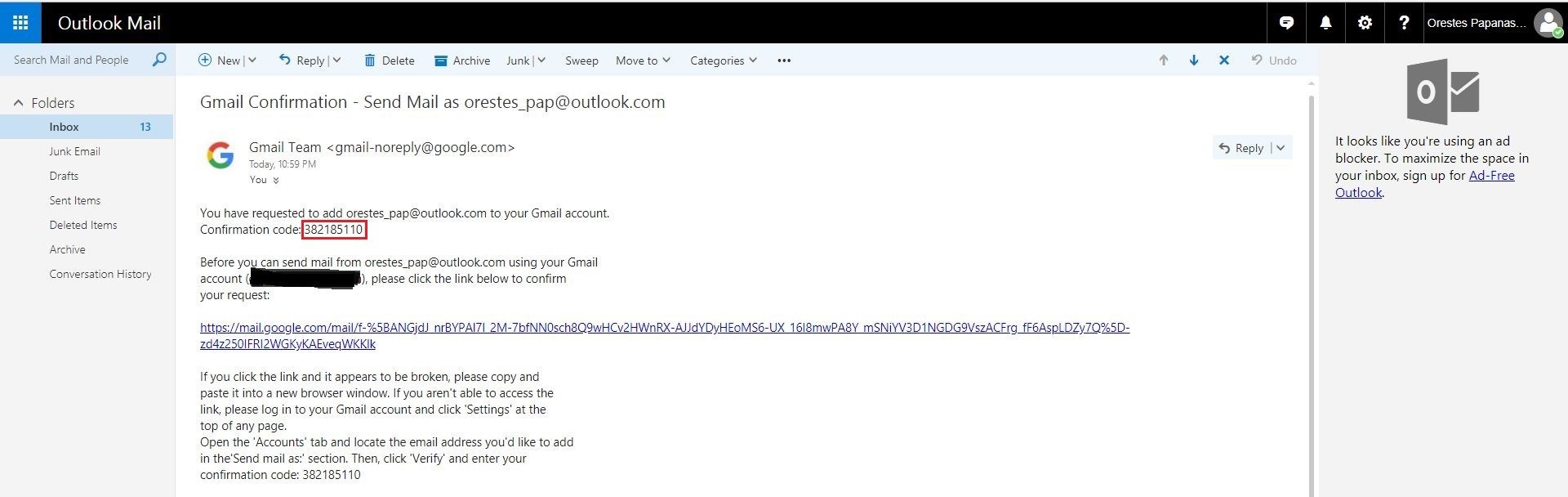
Task: Open the Skype chat icon in header
Action: (1286, 23)
